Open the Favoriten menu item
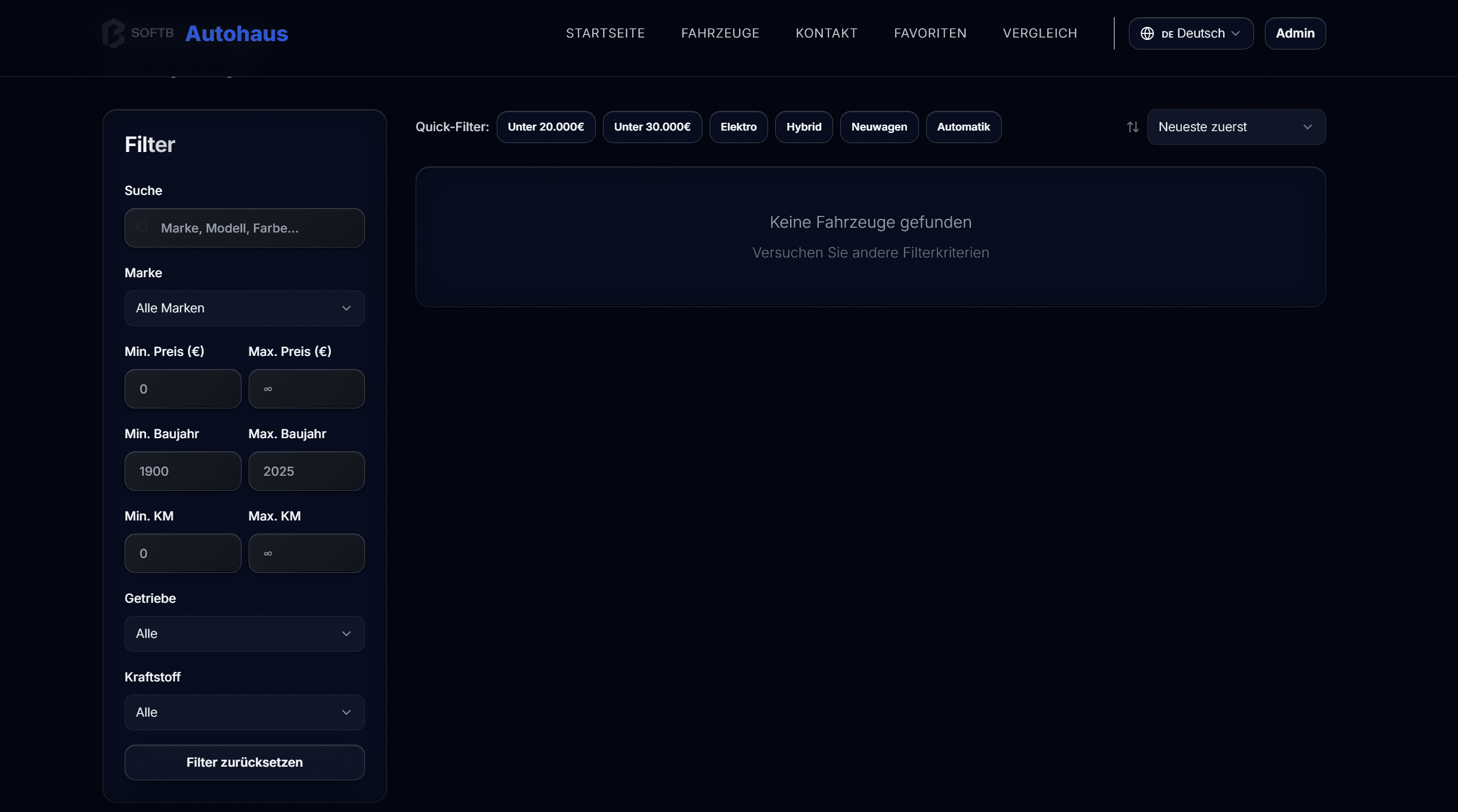 [930, 33]
